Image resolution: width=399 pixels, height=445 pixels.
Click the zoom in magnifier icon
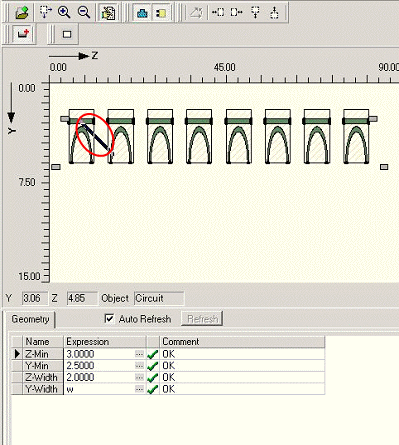(x=64, y=12)
